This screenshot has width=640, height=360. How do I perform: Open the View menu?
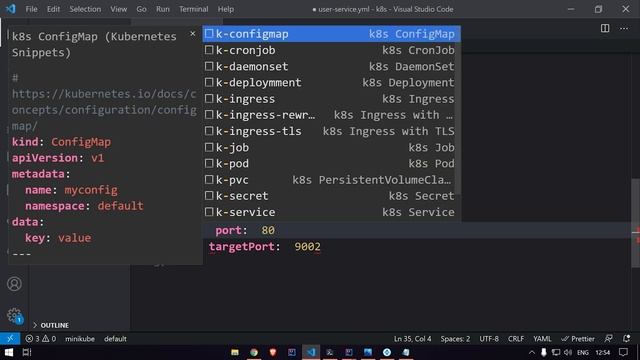(118, 9)
